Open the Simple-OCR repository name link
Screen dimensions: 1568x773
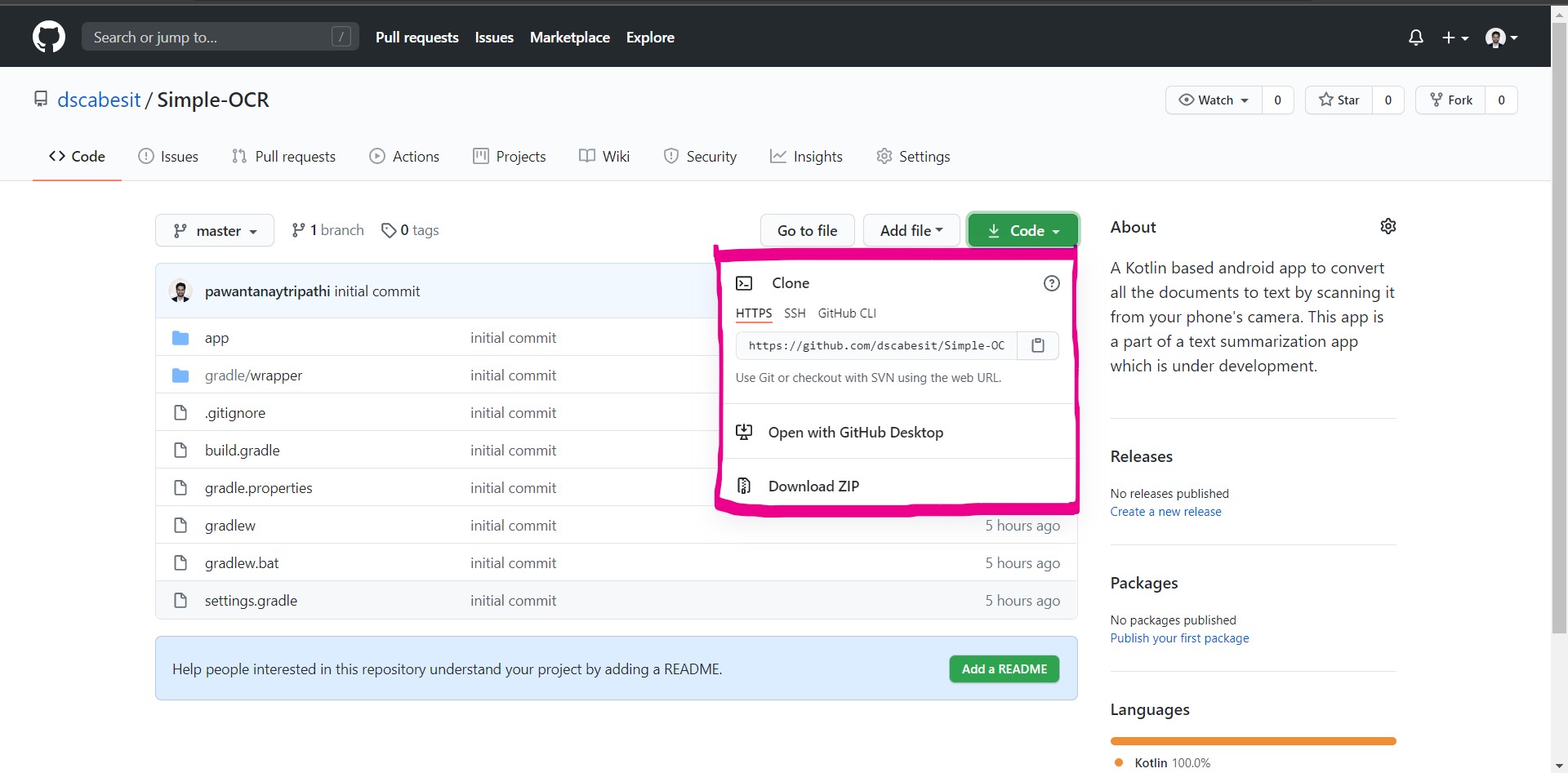coord(213,100)
